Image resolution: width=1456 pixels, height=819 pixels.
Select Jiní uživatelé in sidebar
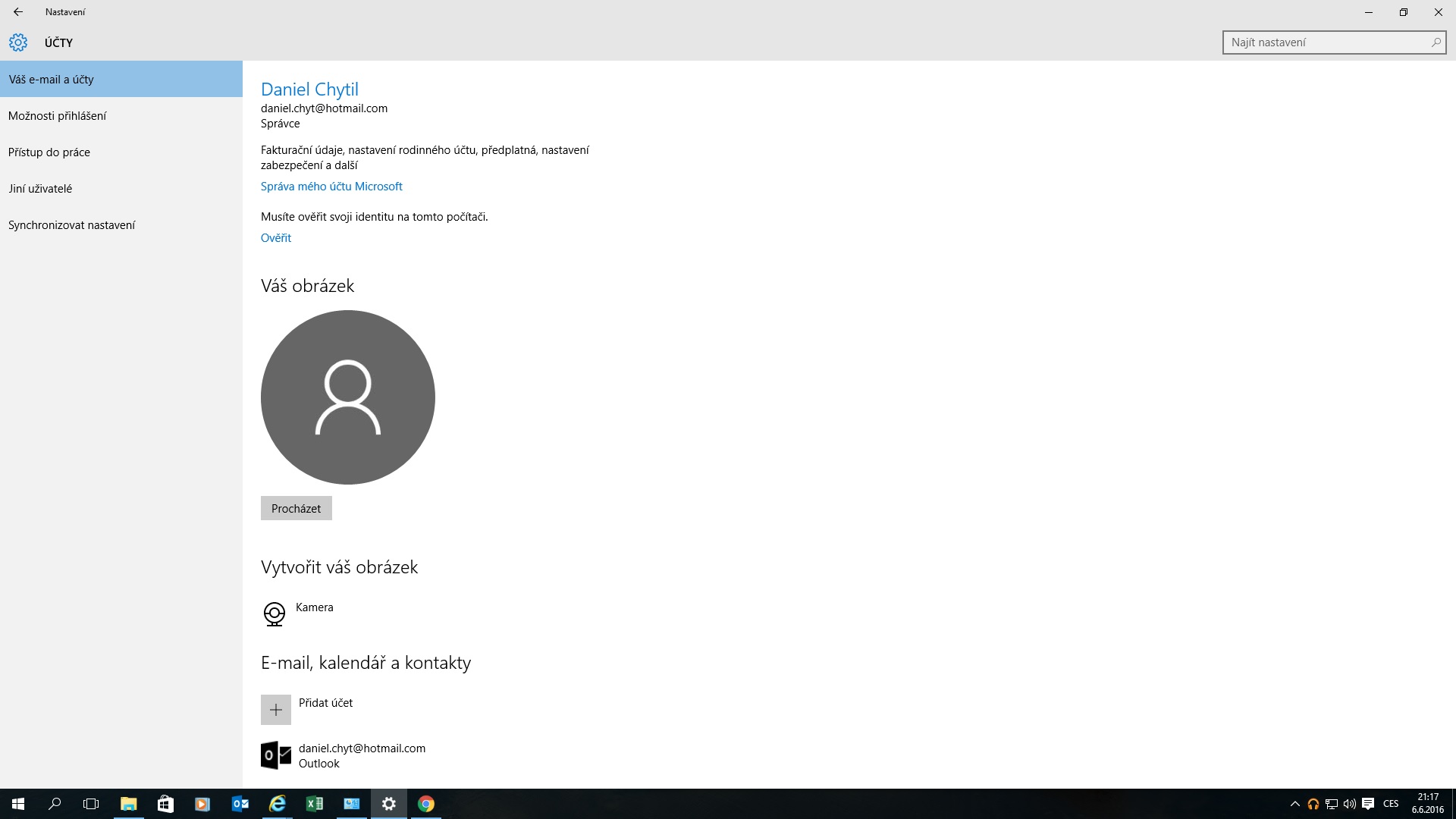[40, 189]
